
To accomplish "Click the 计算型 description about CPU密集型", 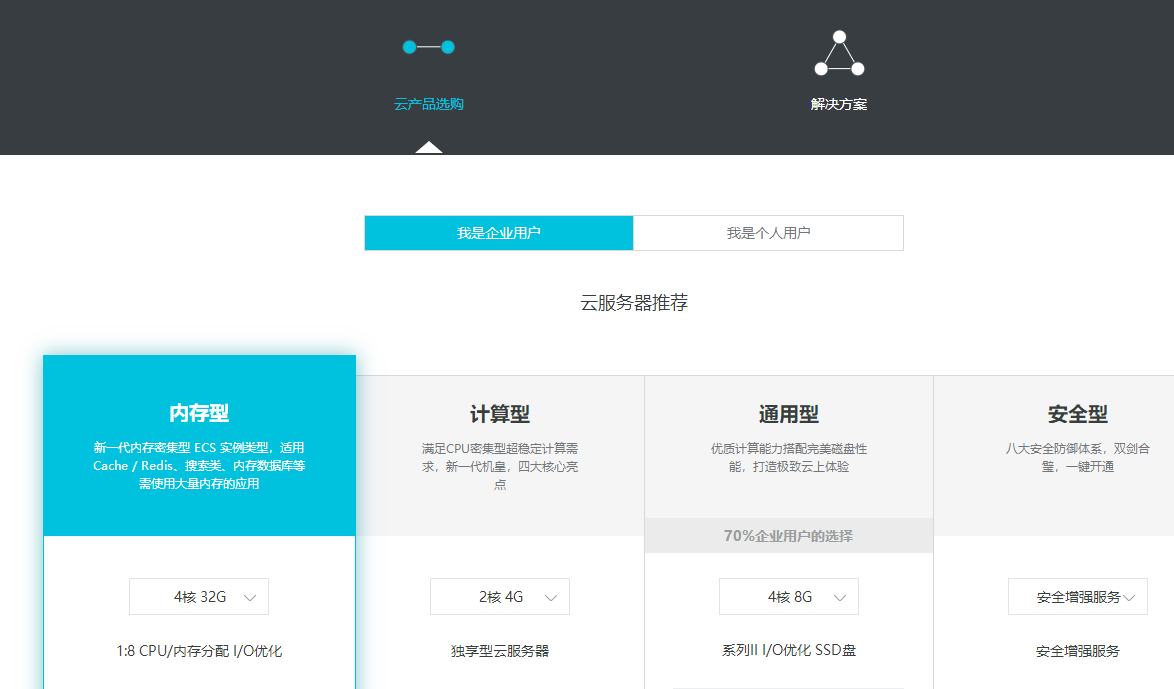I will click(x=500, y=467).
